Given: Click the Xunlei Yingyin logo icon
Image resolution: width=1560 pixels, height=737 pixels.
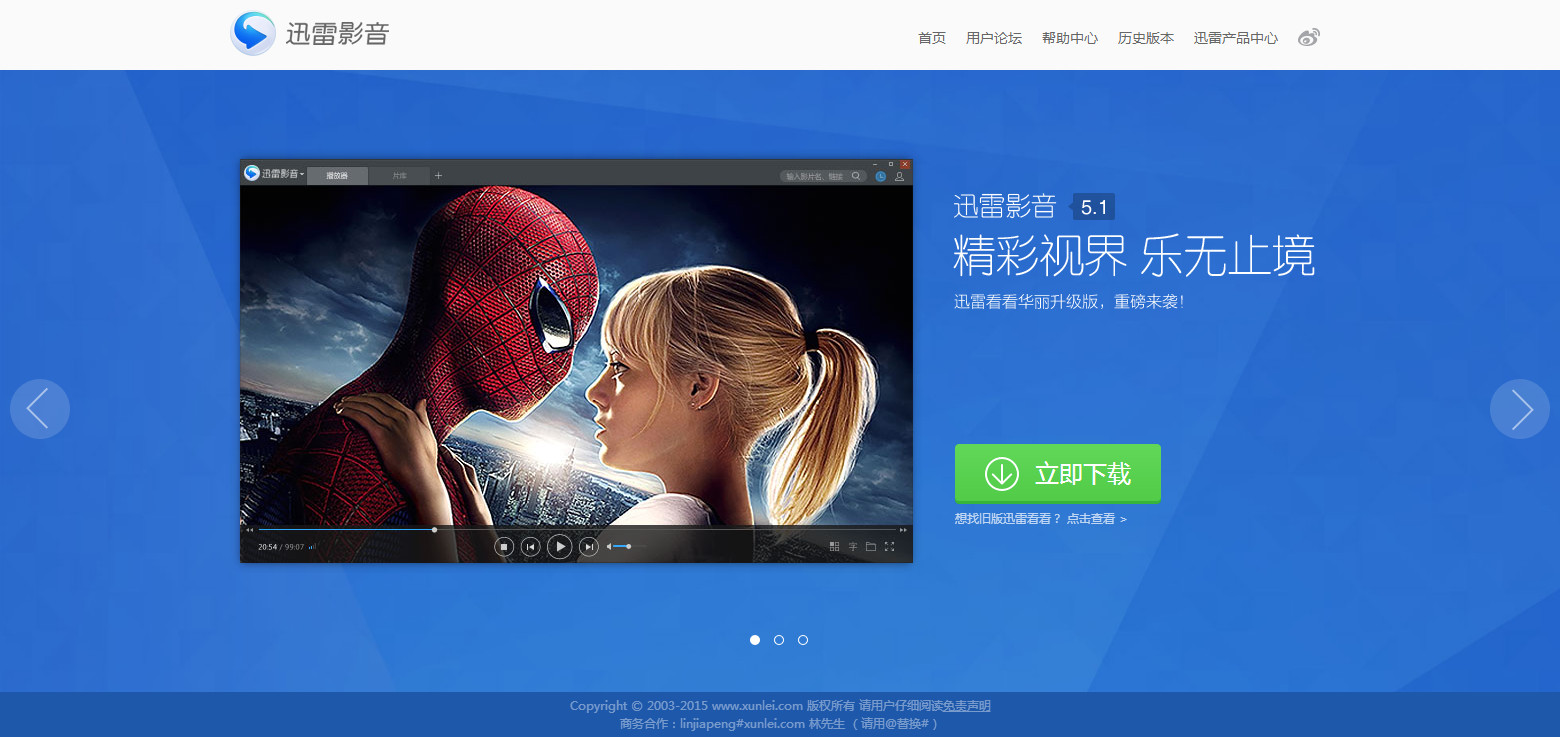Looking at the screenshot, I should 252,34.
